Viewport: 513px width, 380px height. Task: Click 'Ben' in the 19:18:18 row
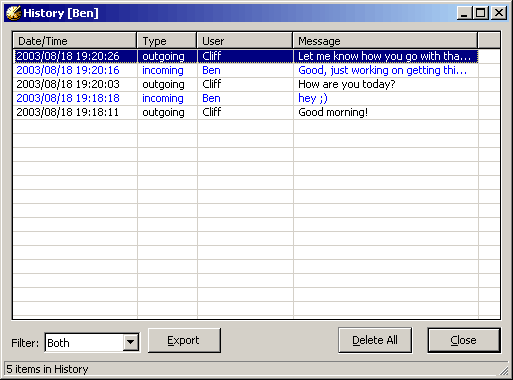tap(211, 98)
